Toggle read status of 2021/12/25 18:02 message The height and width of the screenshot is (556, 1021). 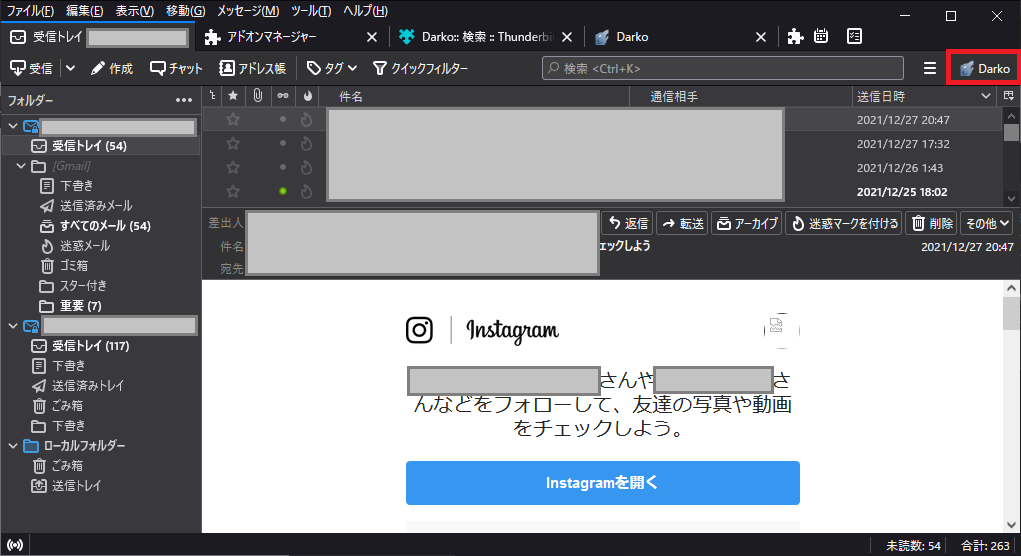coord(283,192)
